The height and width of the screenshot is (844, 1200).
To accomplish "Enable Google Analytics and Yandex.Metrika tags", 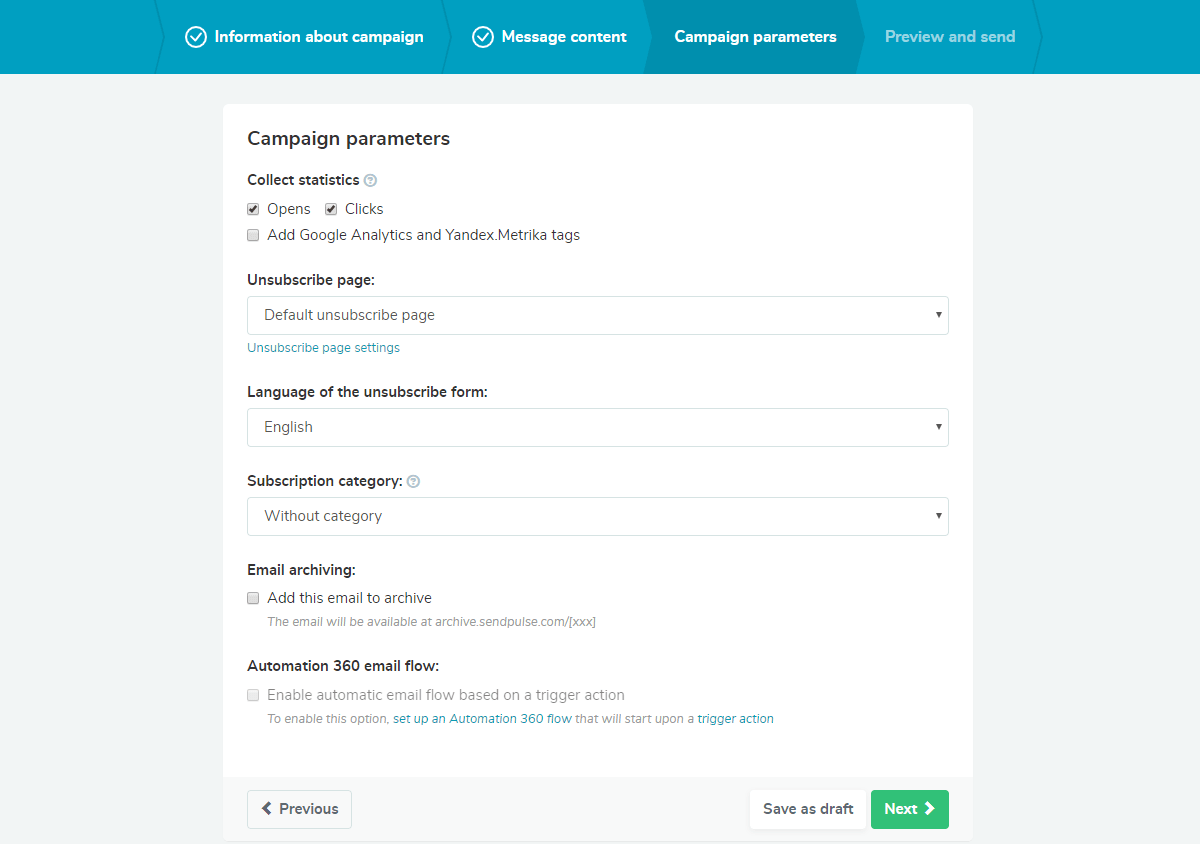I will coord(254,236).
